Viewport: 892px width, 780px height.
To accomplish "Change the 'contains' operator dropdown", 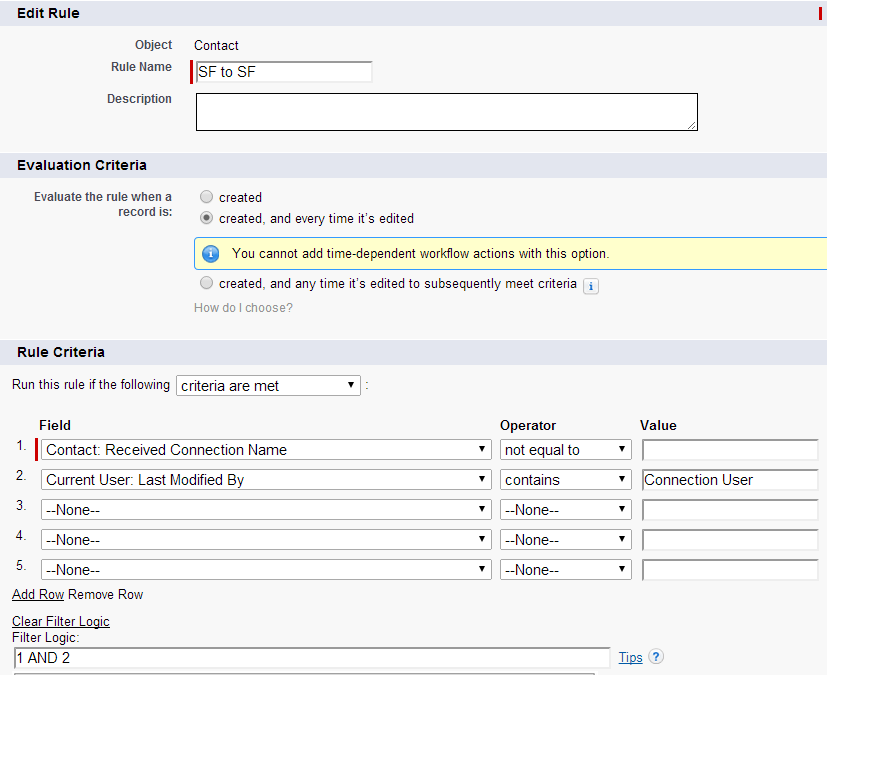I will (566, 480).
